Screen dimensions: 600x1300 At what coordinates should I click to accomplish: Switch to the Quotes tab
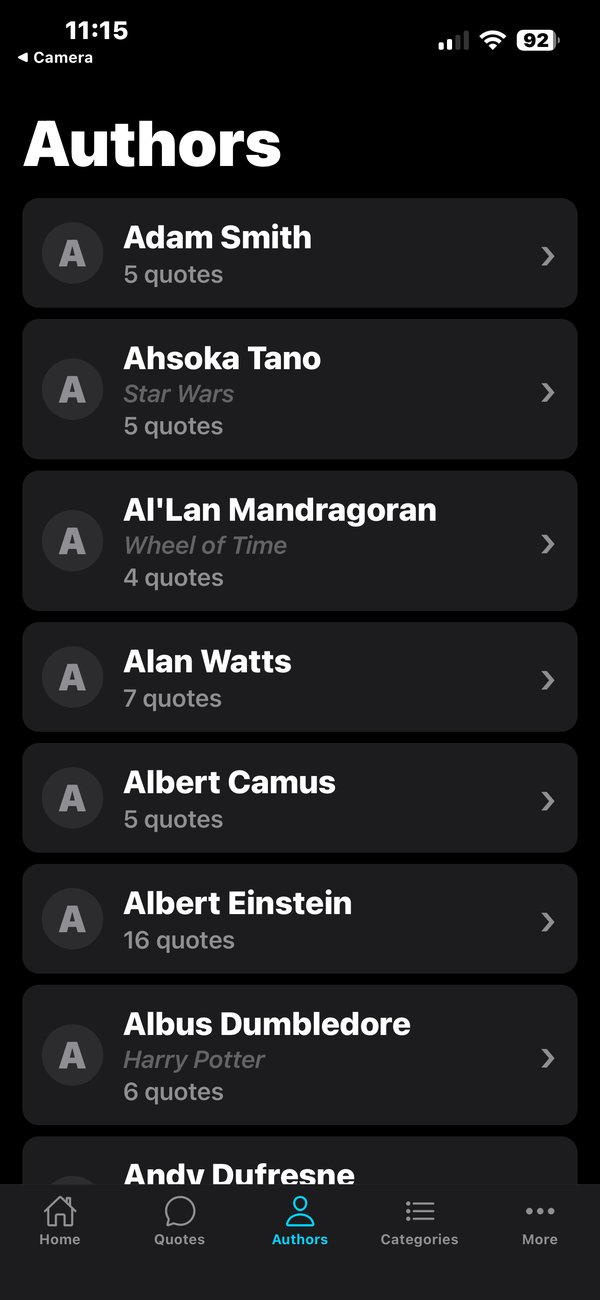coord(179,1220)
